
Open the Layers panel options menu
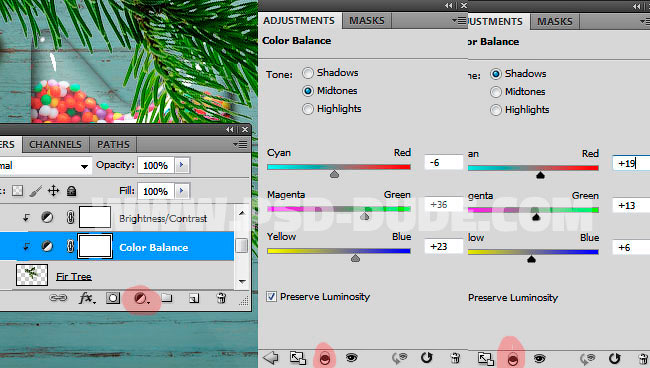click(240, 144)
